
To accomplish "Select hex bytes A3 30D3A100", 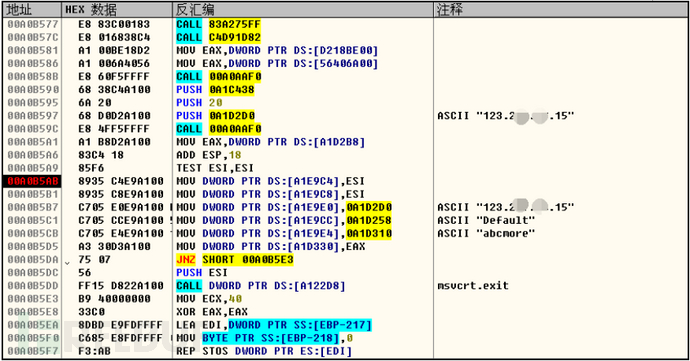I will pyautogui.click(x=114, y=247).
